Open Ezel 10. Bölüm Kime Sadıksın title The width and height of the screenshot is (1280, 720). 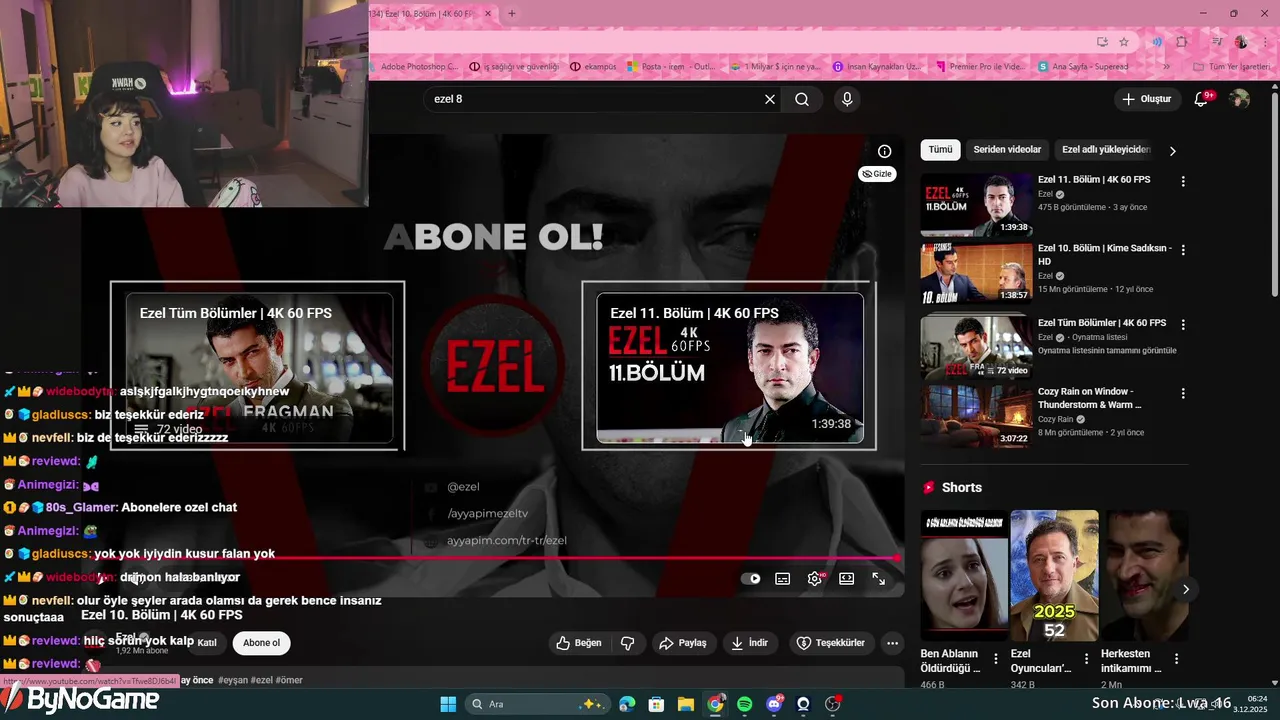pyautogui.click(x=1104, y=255)
